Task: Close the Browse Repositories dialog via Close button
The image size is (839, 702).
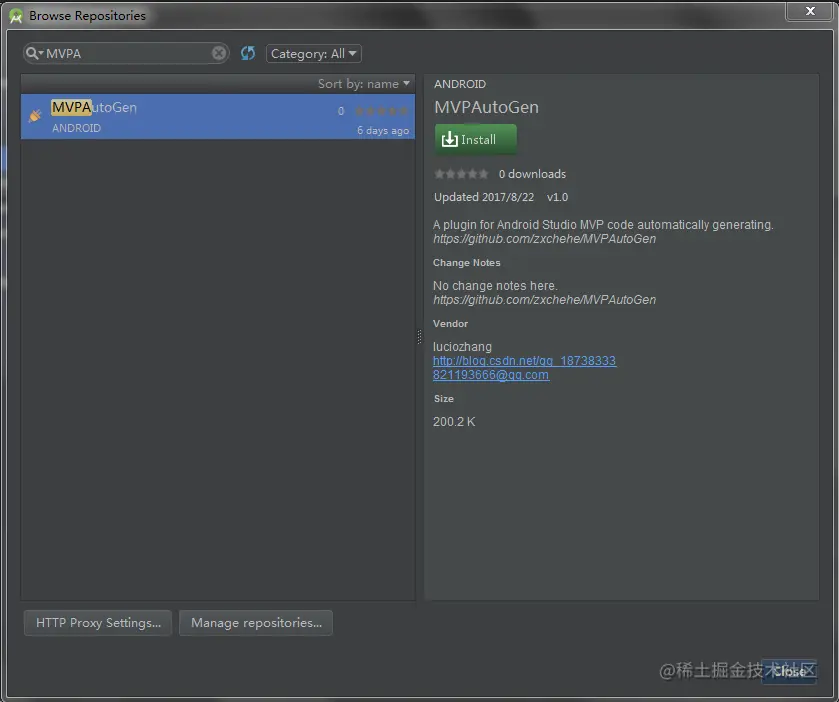Action: click(789, 671)
